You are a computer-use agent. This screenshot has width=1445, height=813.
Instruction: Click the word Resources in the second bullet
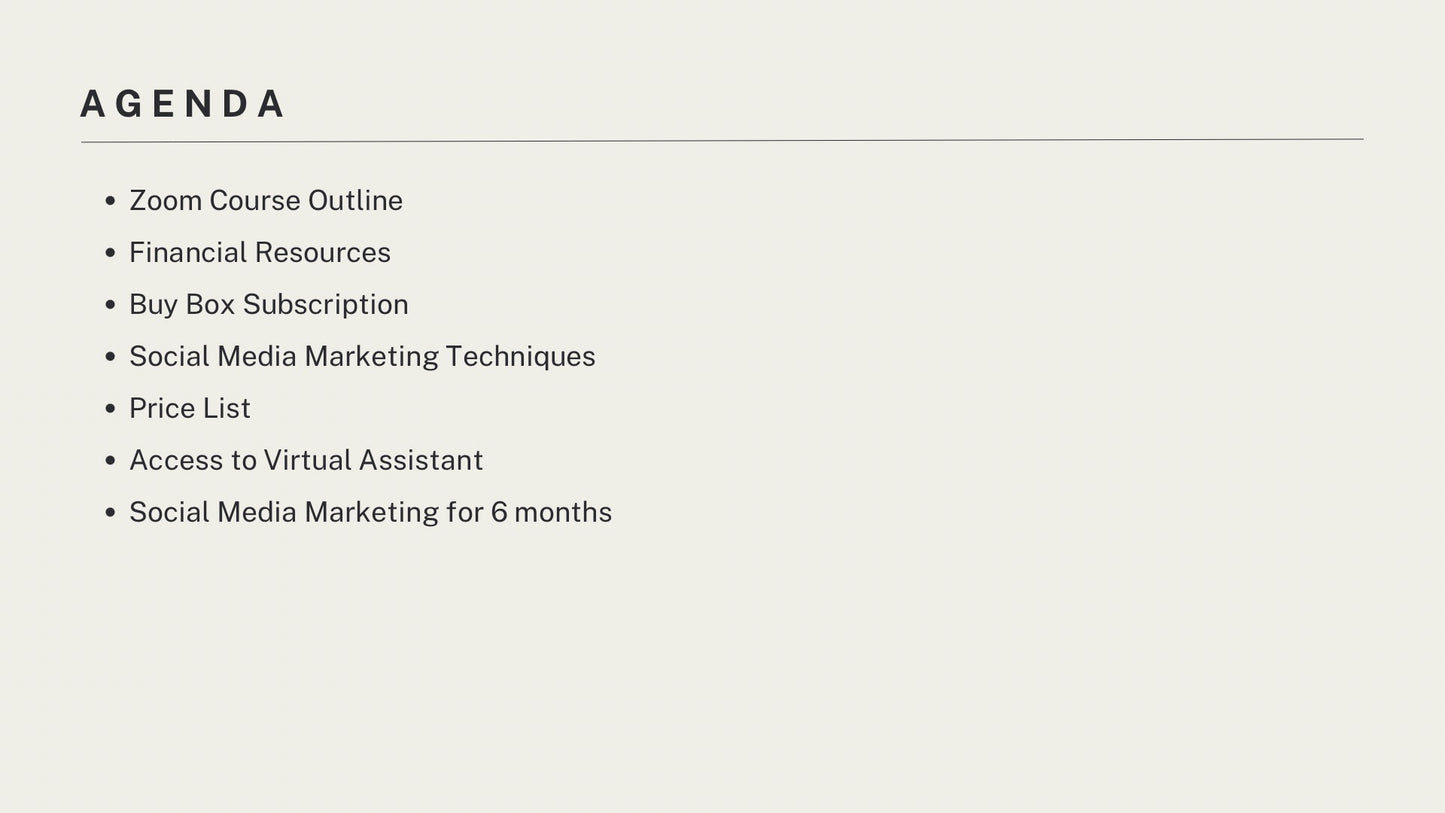(x=323, y=252)
